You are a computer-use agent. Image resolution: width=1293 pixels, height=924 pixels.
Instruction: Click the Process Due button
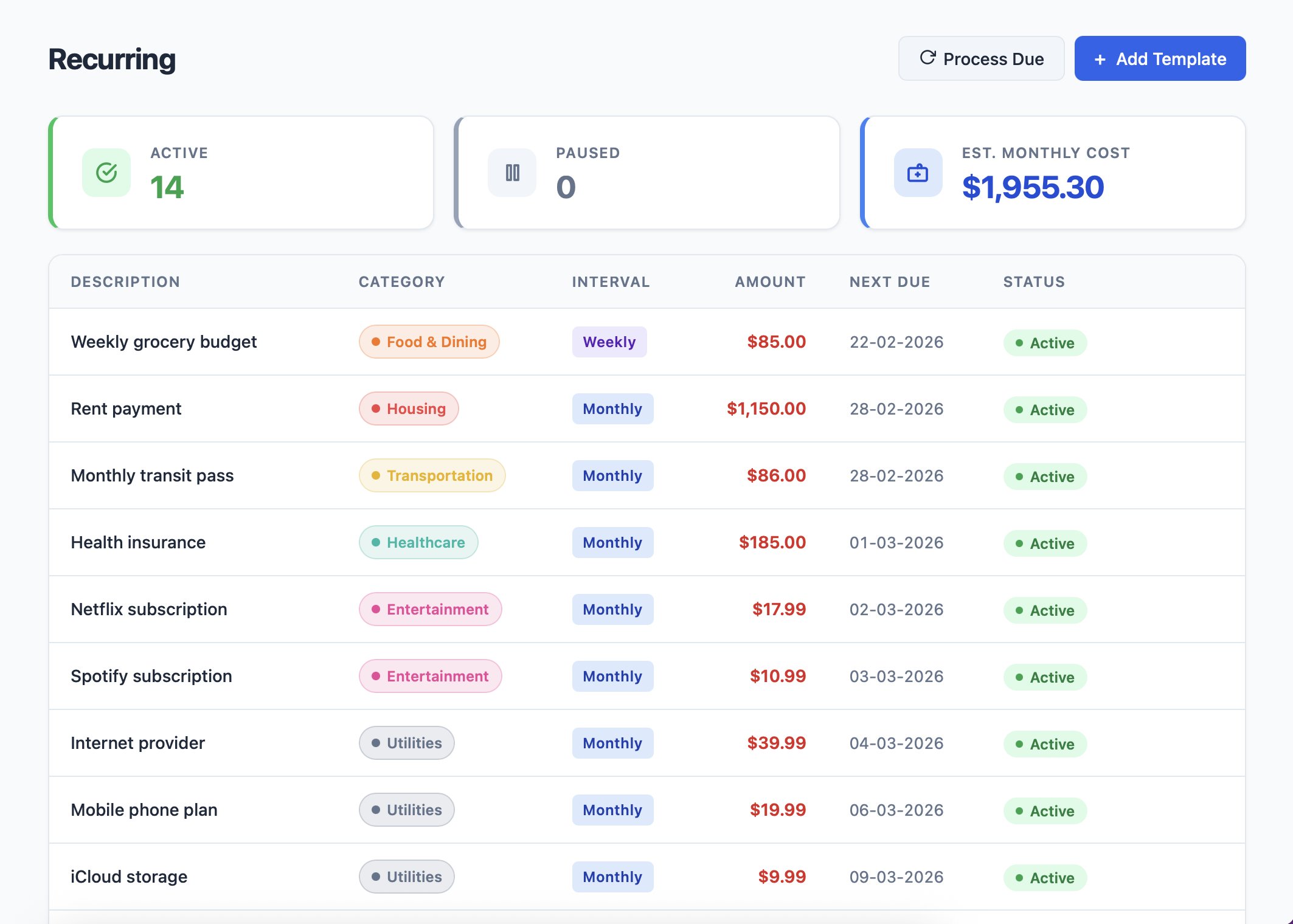[981, 58]
